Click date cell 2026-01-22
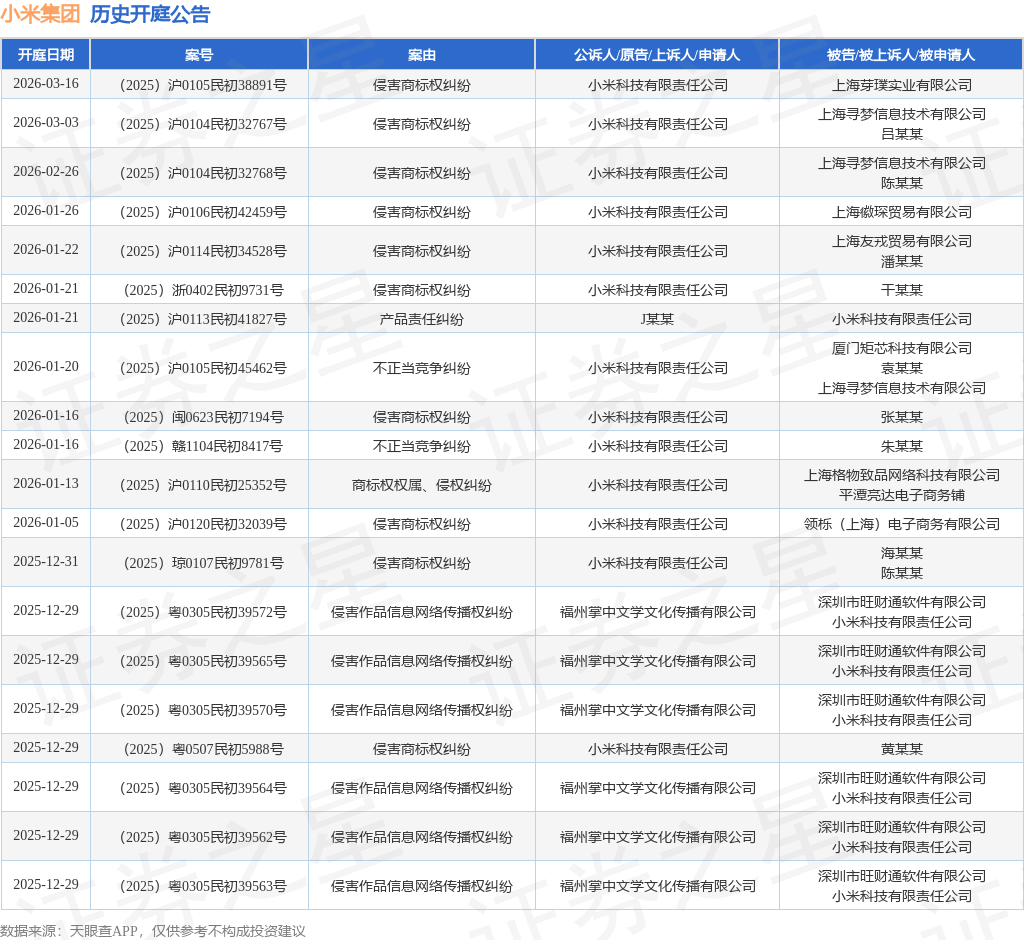The width and height of the screenshot is (1024, 940). click(x=46, y=250)
